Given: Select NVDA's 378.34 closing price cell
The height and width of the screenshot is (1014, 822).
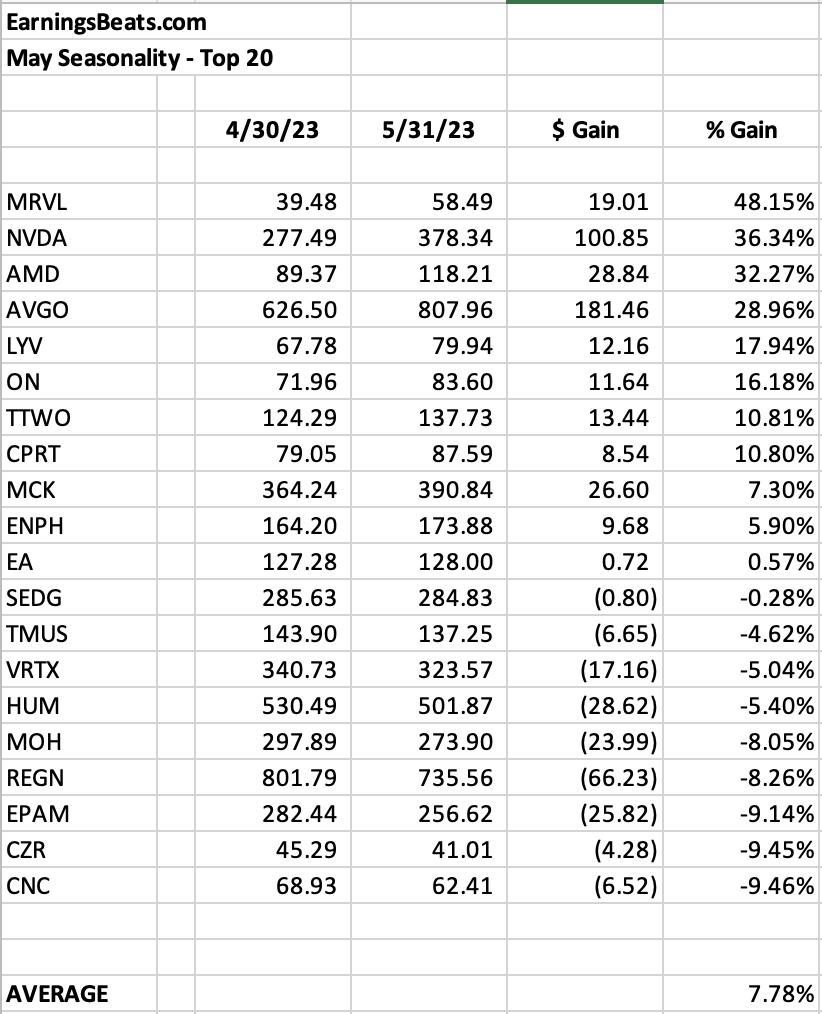Looking at the screenshot, I should [429, 238].
